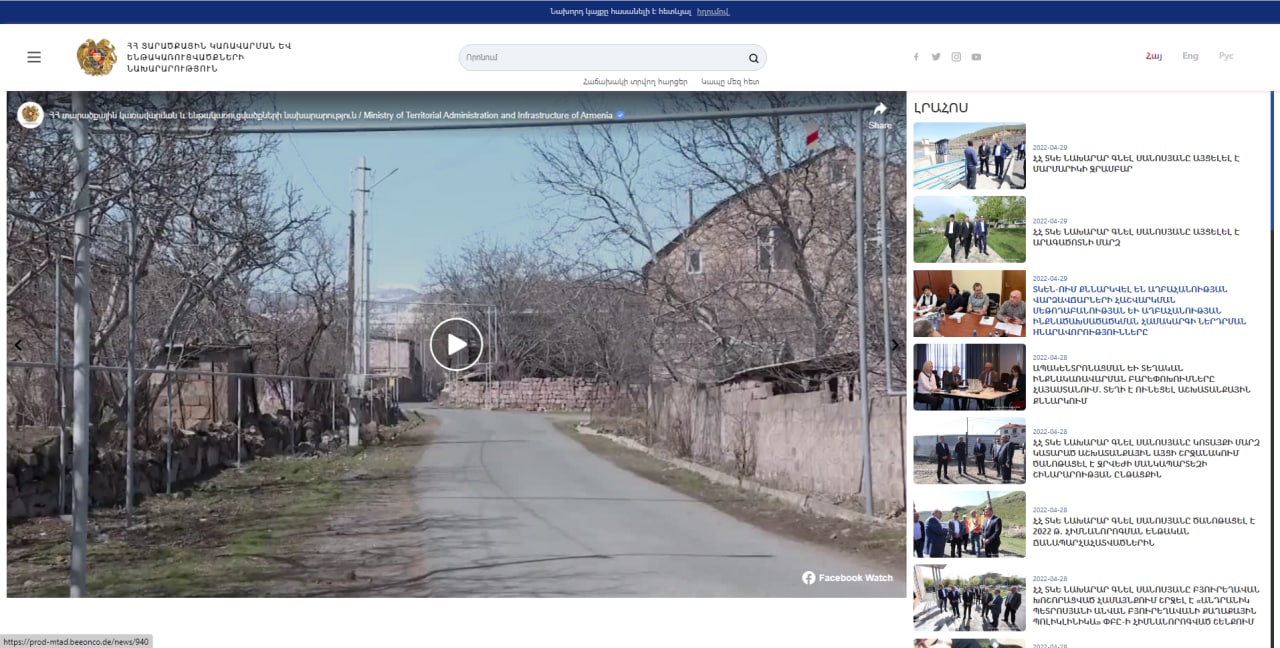Go to the next video slide arrow
Image resolution: width=1280 pixels, height=648 pixels.
click(x=895, y=345)
